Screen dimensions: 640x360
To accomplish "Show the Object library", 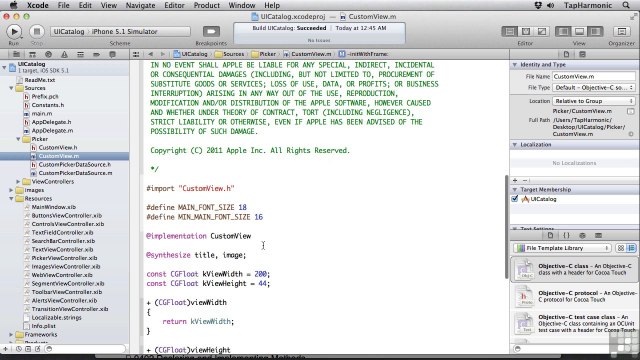I will pos(582,236).
